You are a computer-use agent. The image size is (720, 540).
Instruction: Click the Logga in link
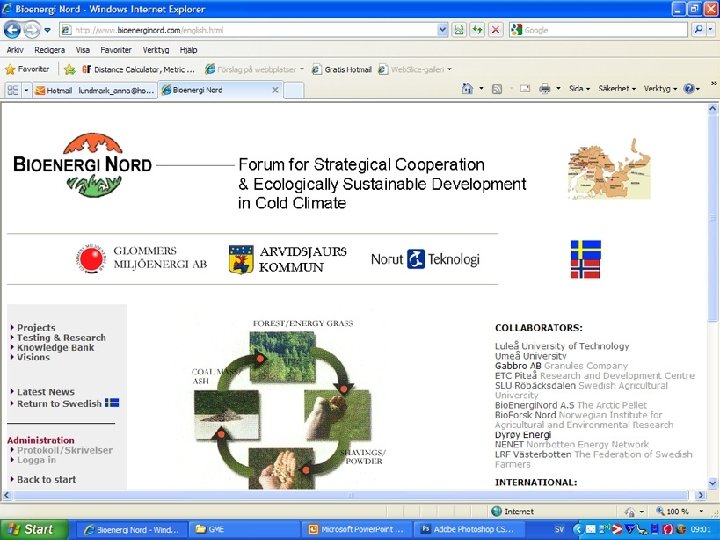(x=36, y=460)
